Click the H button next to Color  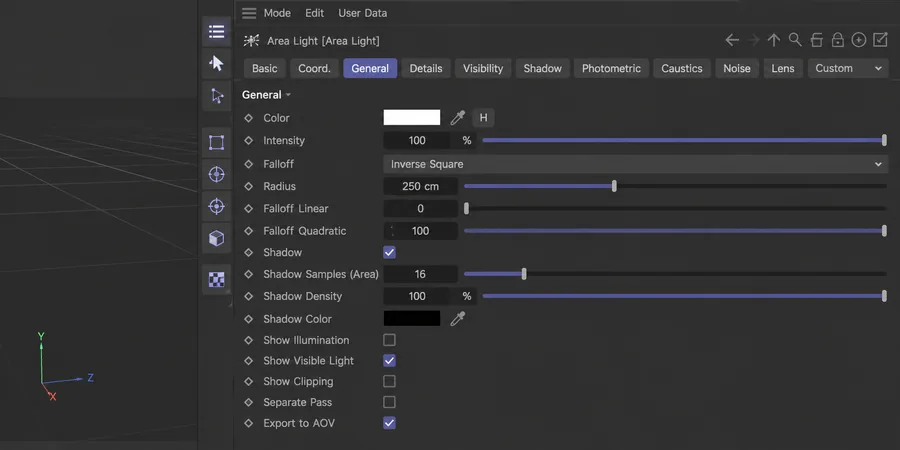(x=483, y=118)
